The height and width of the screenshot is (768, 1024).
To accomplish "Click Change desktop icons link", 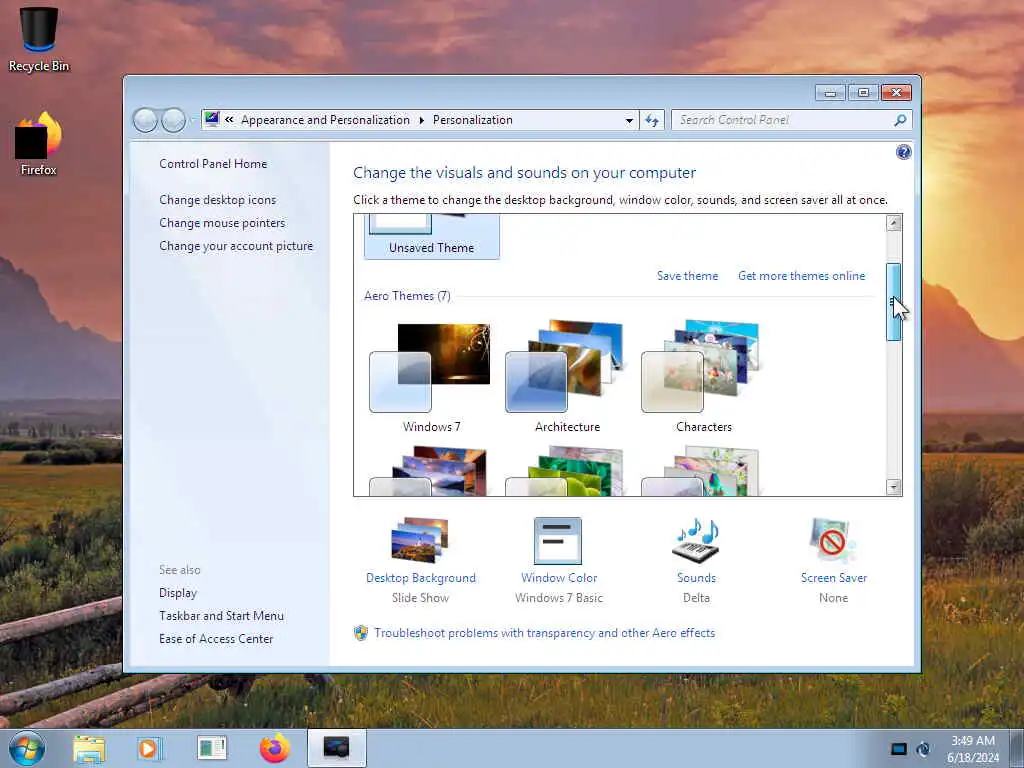I will 217,200.
